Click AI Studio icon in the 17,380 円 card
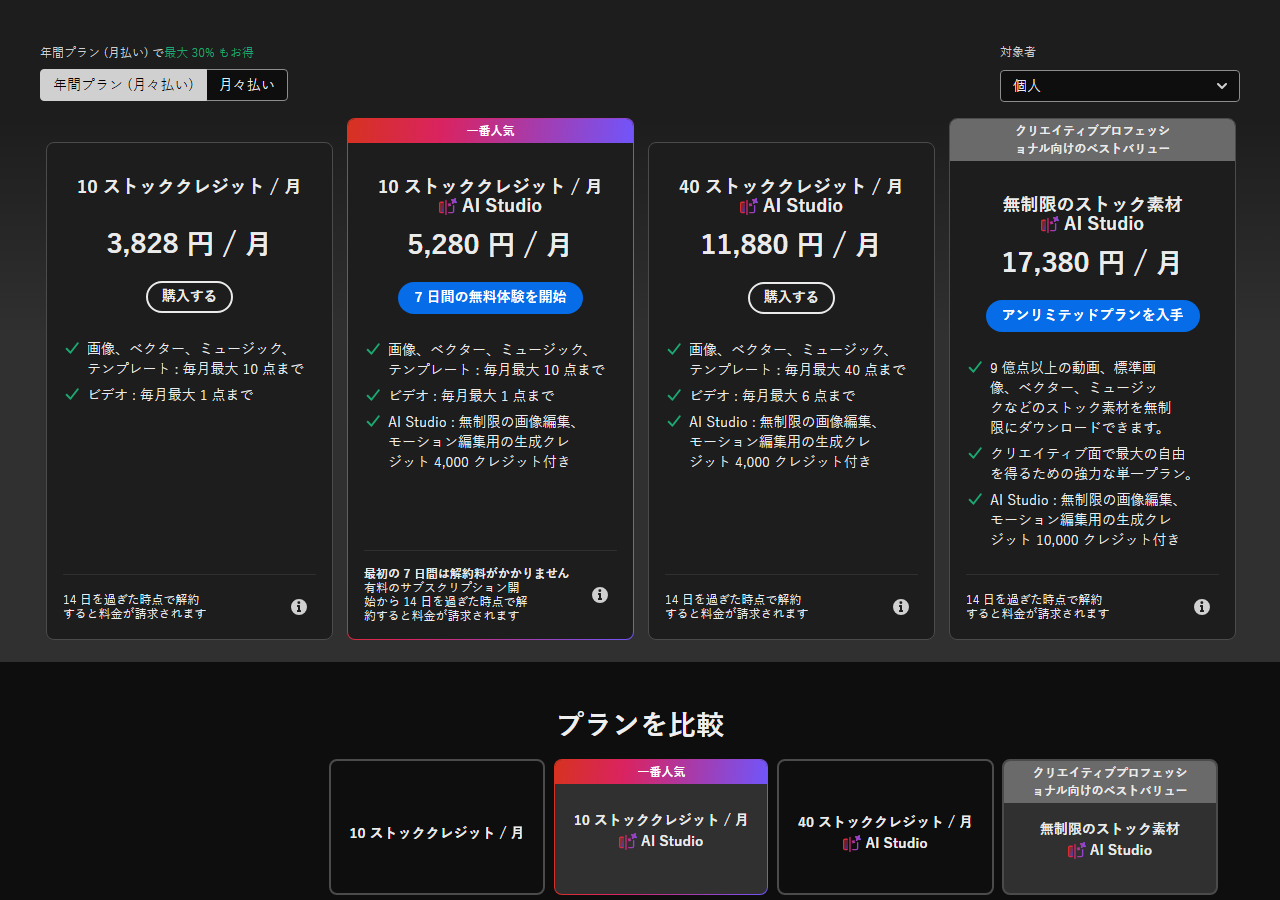Image resolution: width=1280 pixels, height=900 pixels. [x=1050, y=224]
